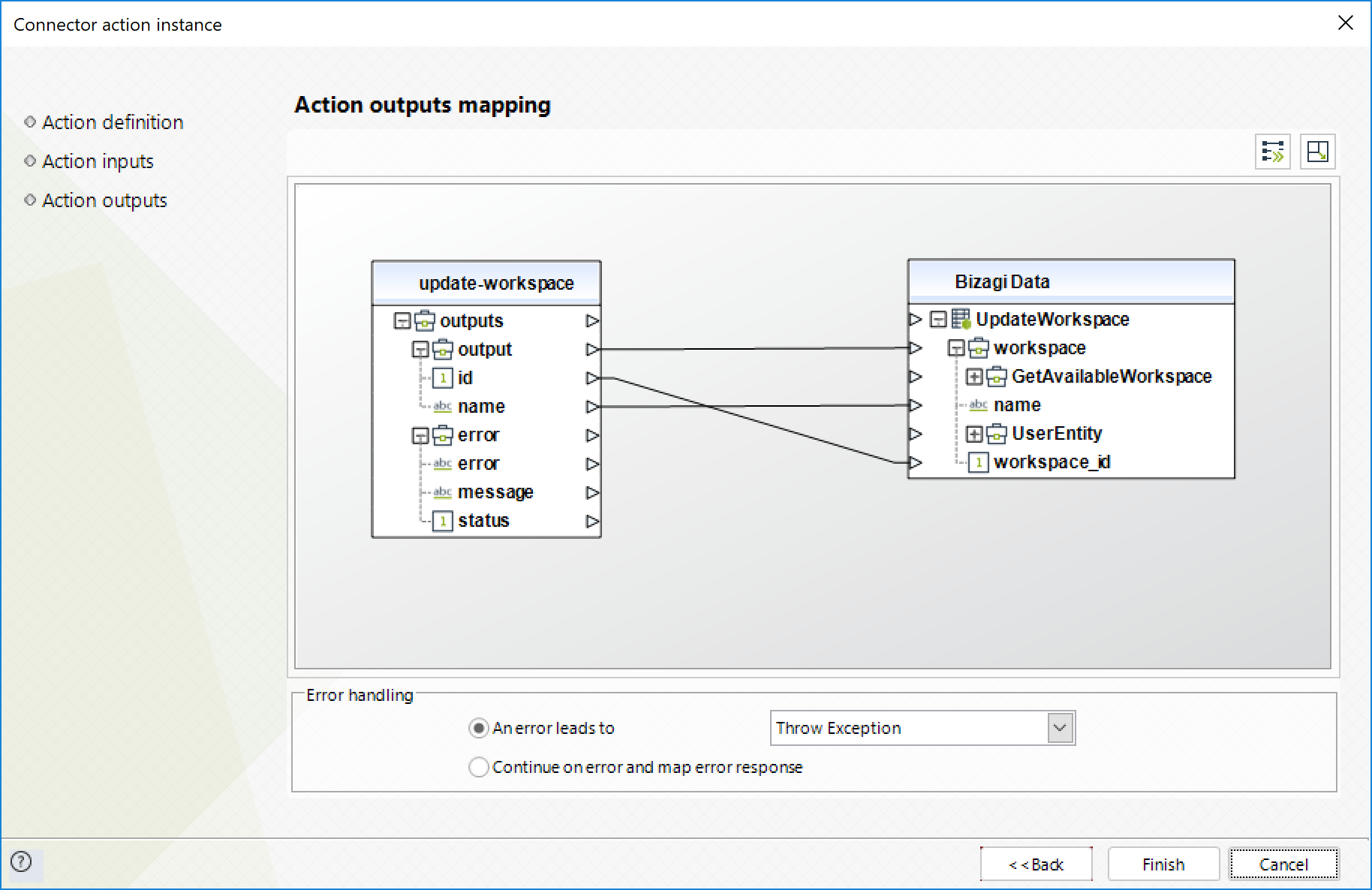Image resolution: width=1372 pixels, height=890 pixels.
Task: Click the abc icon beside Bizagi name attribute
Action: 979,404
